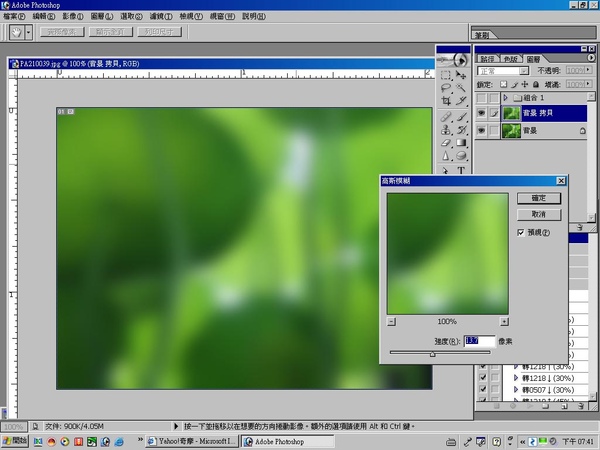Open the 濾鏡 (Filter) menu
Image resolution: width=600 pixels, height=450 pixels.
(161, 16)
